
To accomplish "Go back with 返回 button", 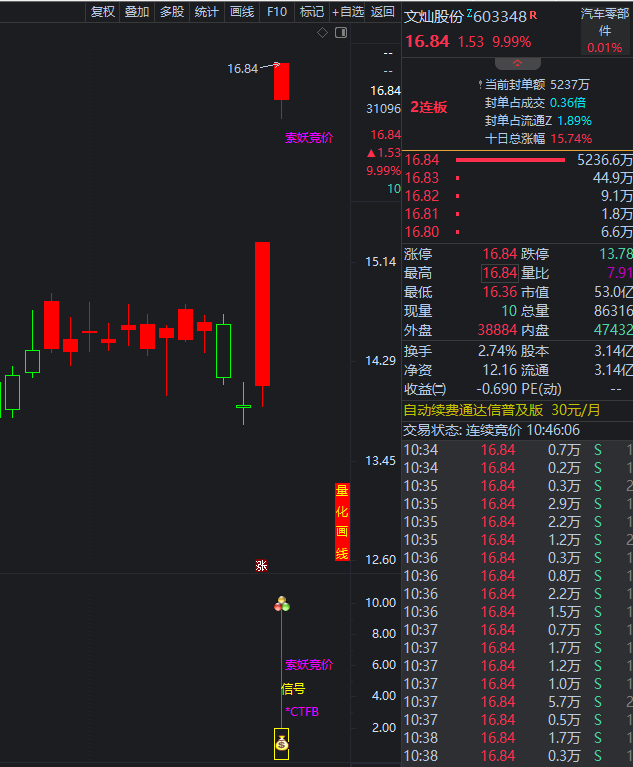I will tap(383, 11).
